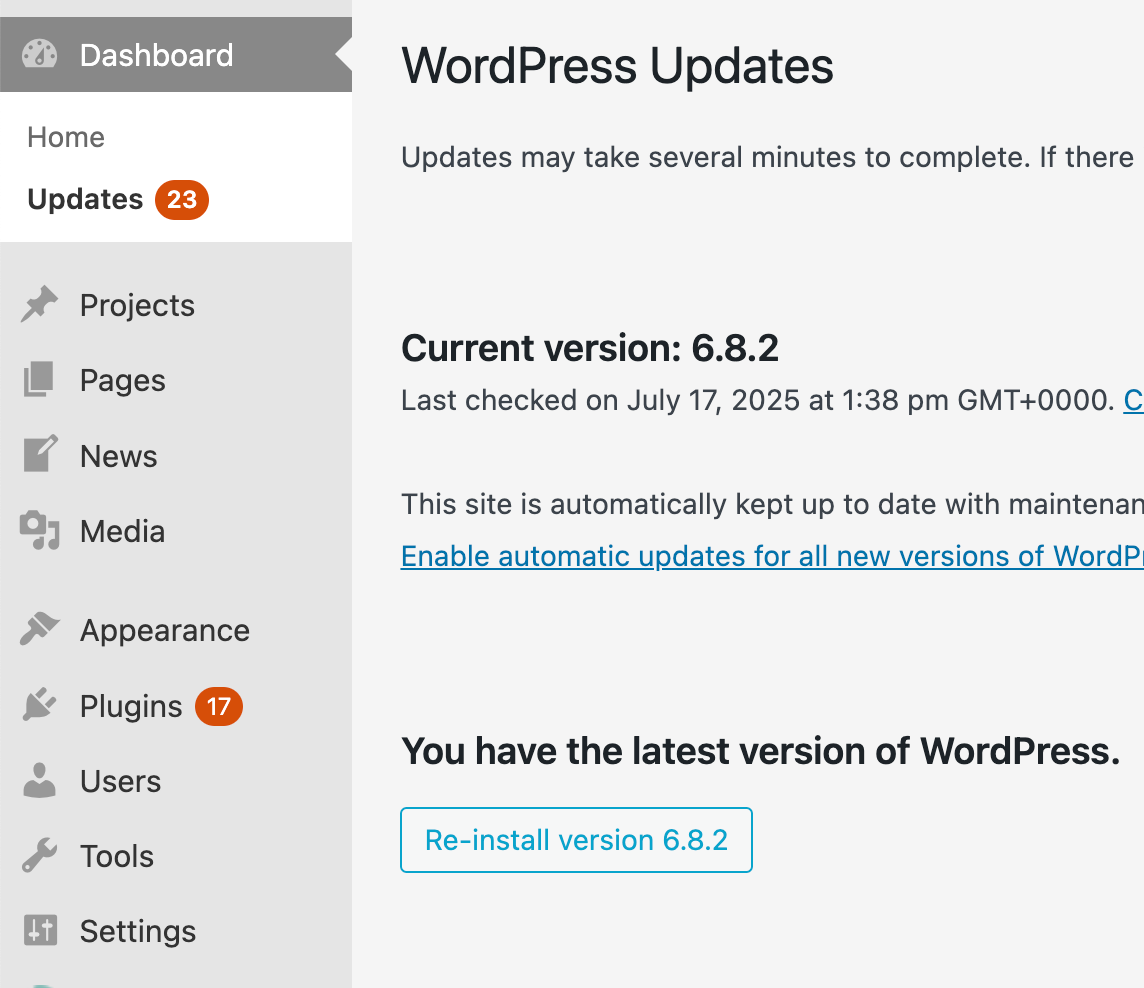The image size is (1144, 988).
Task: Click the Pages stacked-sheets icon
Action: [x=40, y=380]
